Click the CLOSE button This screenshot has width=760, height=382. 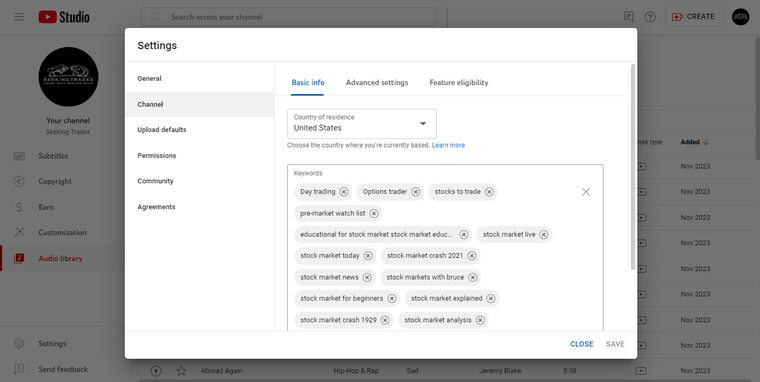tap(582, 344)
